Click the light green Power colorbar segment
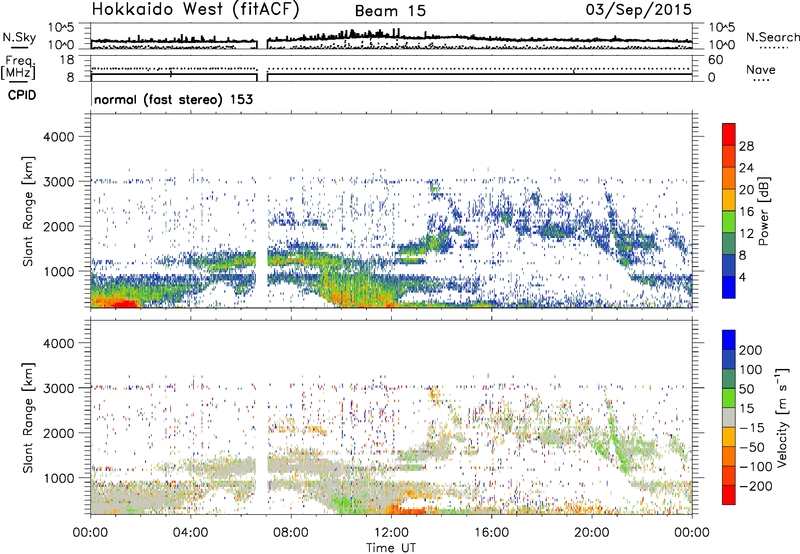This screenshot has height=554, width=800. point(729,222)
